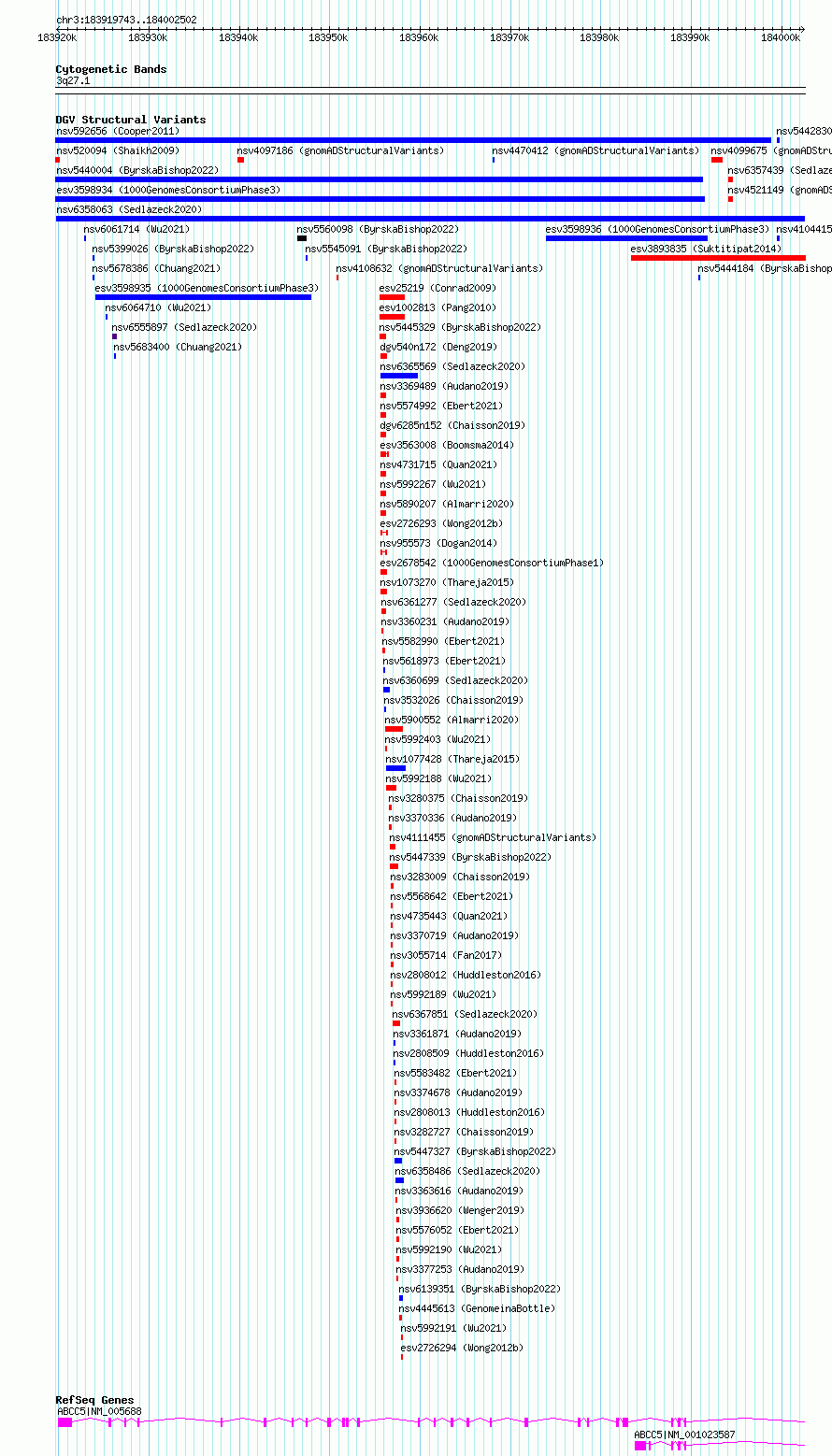The height and width of the screenshot is (1456, 832).
Task: Click nsv6061714 (Wu2021) variant
Action: [136, 229]
